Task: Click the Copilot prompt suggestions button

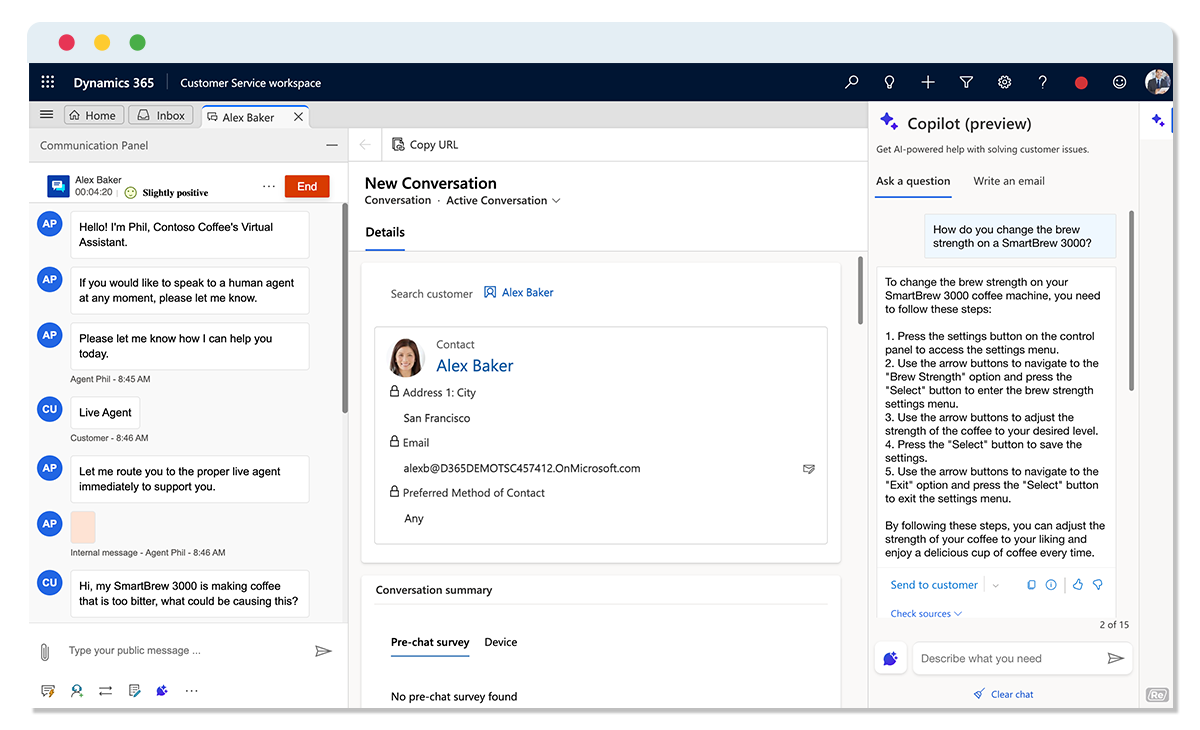Action: (x=891, y=658)
